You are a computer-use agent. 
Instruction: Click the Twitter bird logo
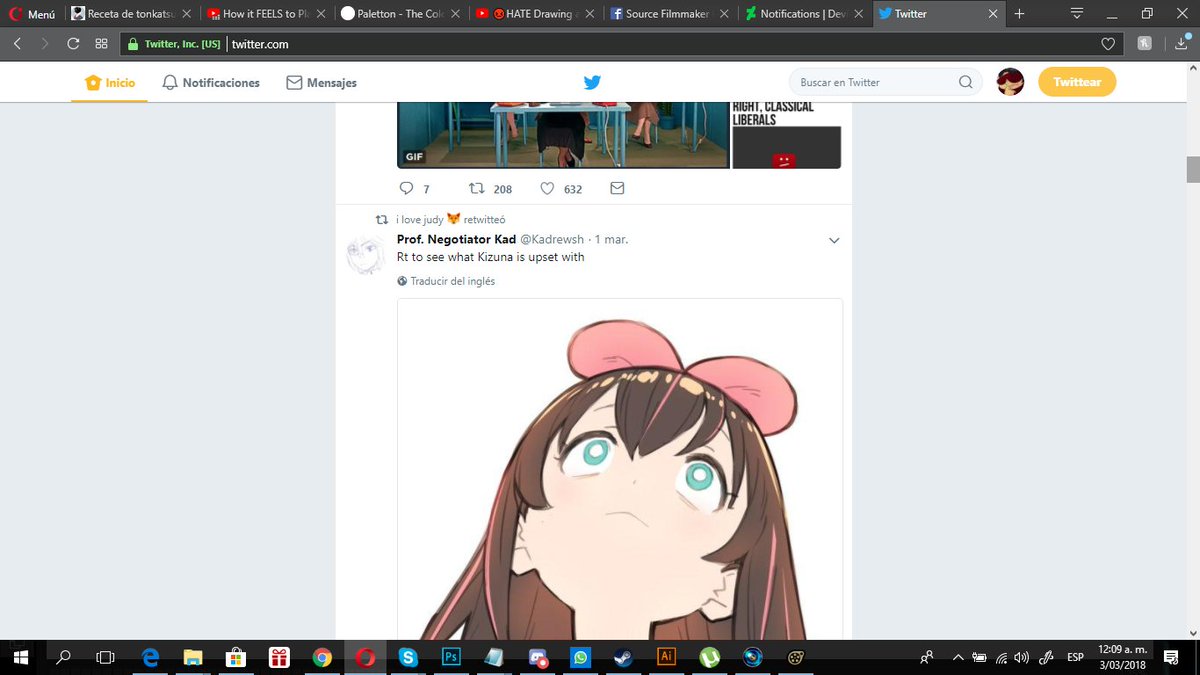pos(592,83)
